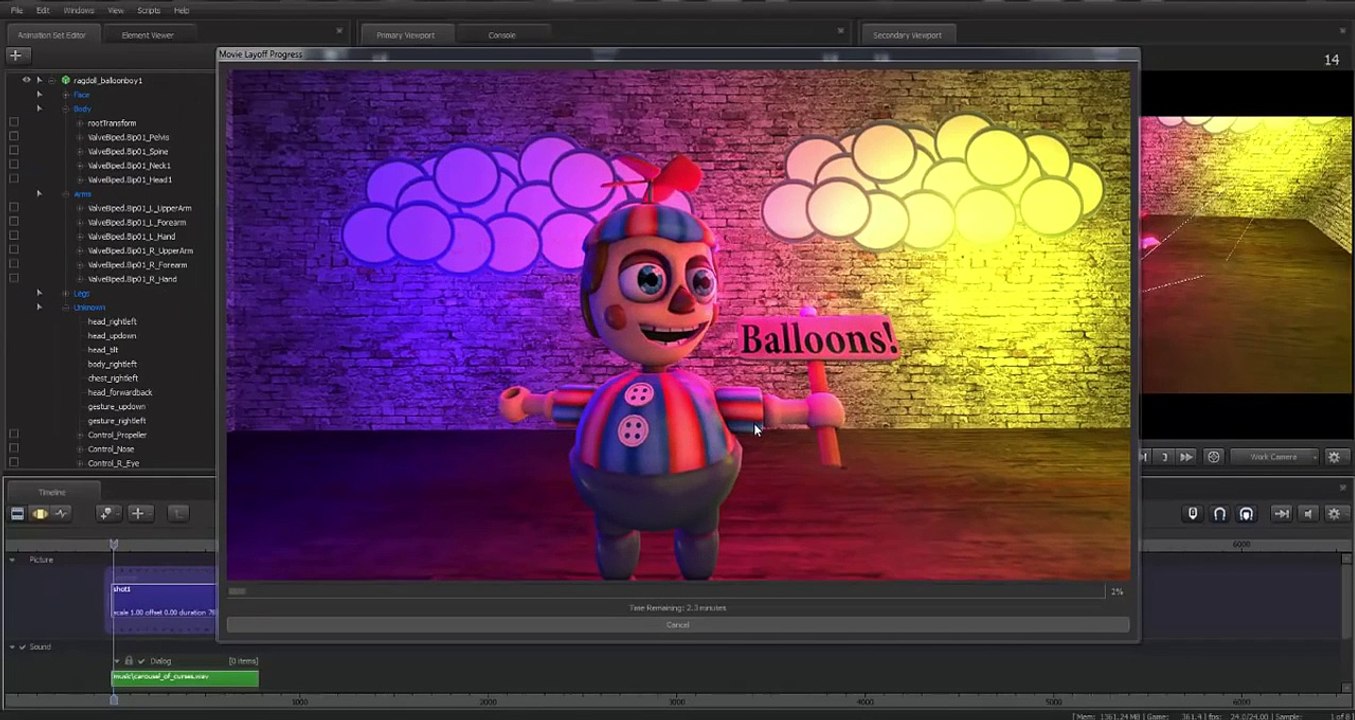
Task: Click the movie layoff progress bar
Action: coord(665,592)
